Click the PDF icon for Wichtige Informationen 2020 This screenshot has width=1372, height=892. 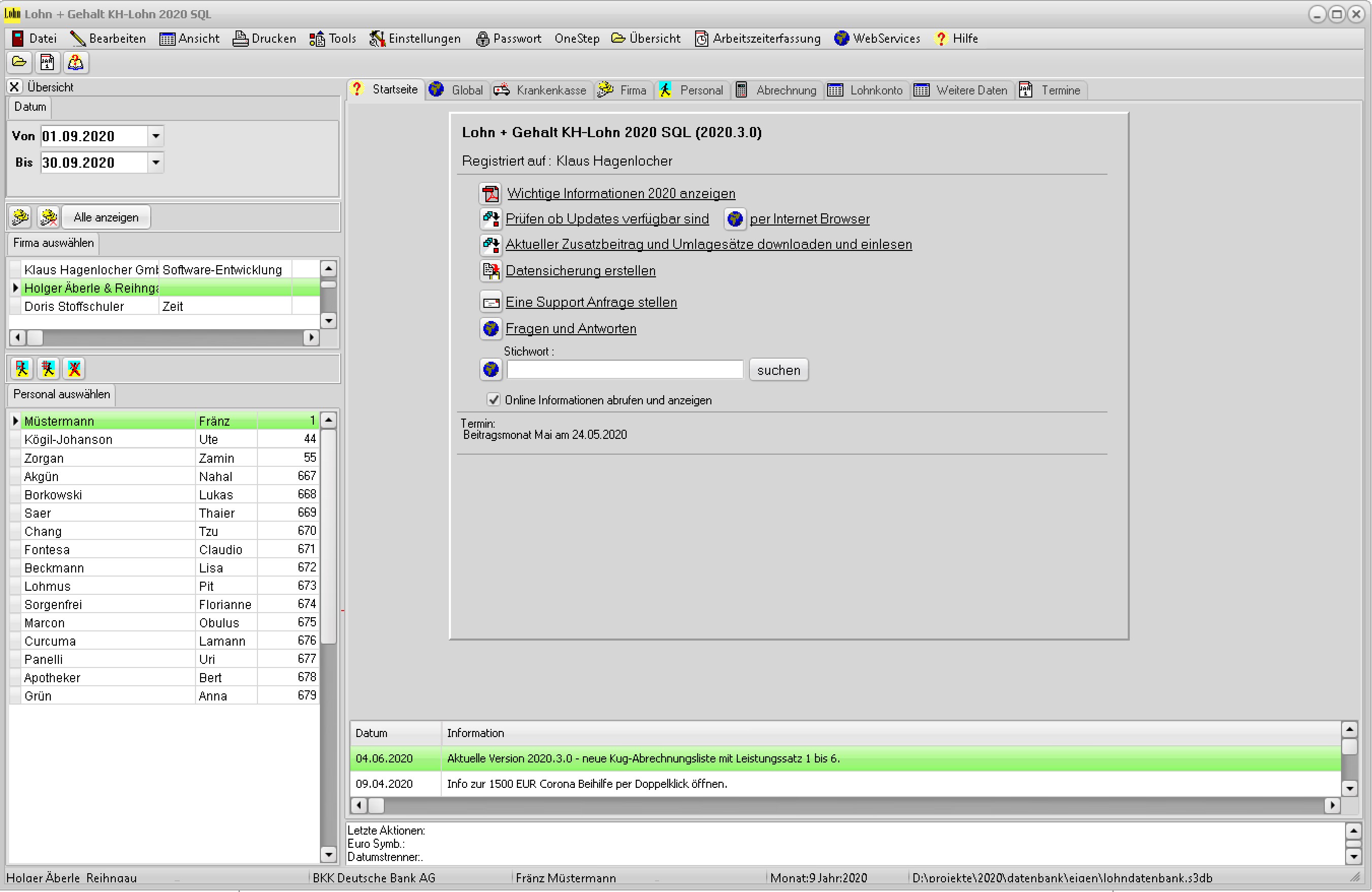[491, 193]
